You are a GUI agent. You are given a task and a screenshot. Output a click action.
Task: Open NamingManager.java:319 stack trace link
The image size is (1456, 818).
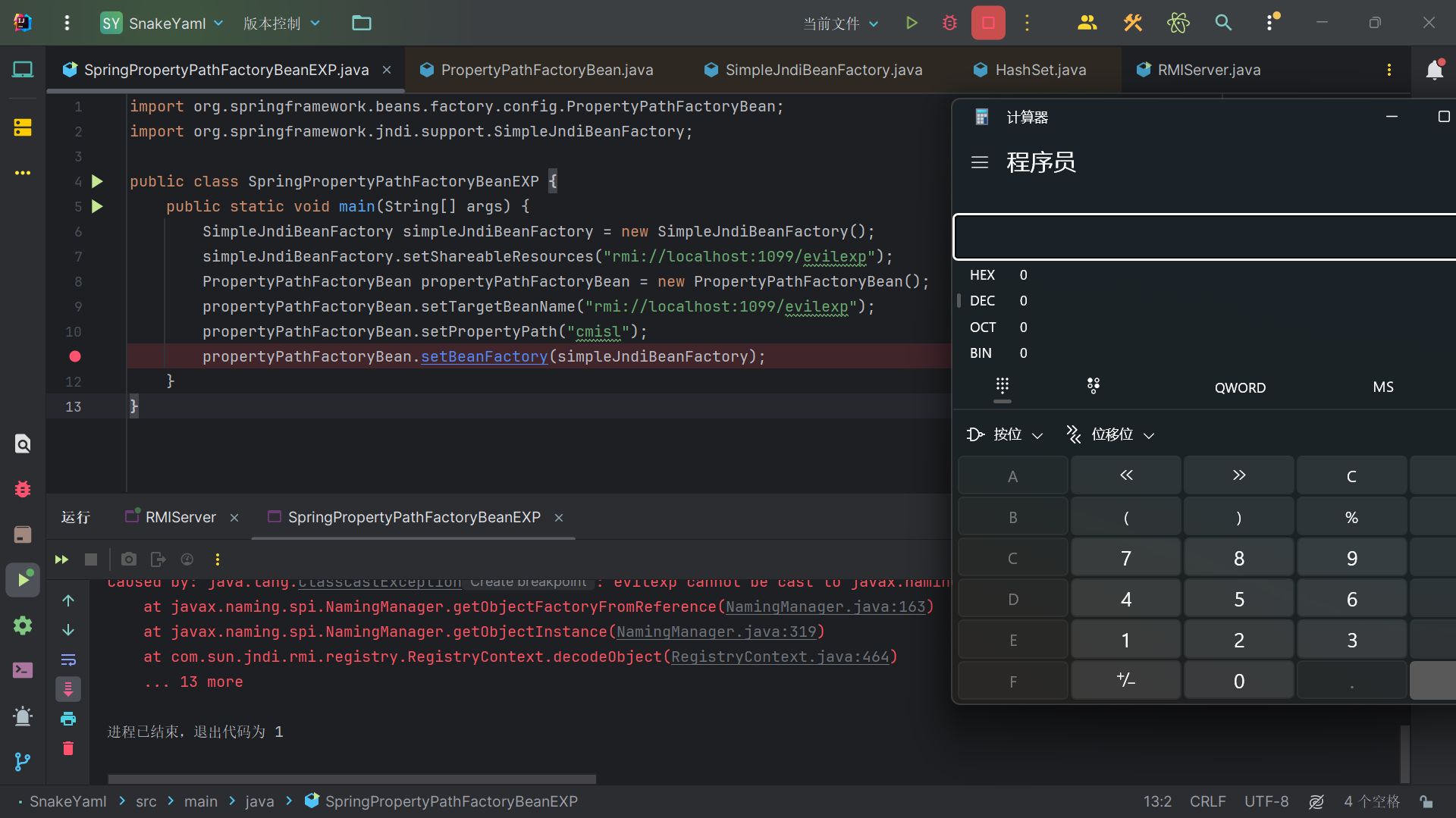[717, 632]
